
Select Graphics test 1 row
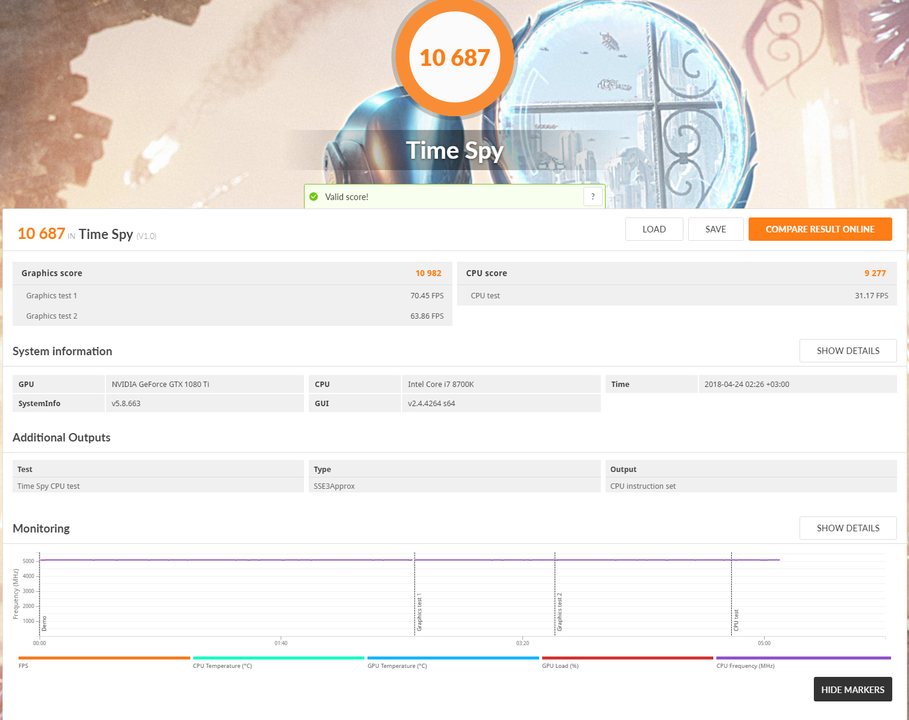(232, 296)
